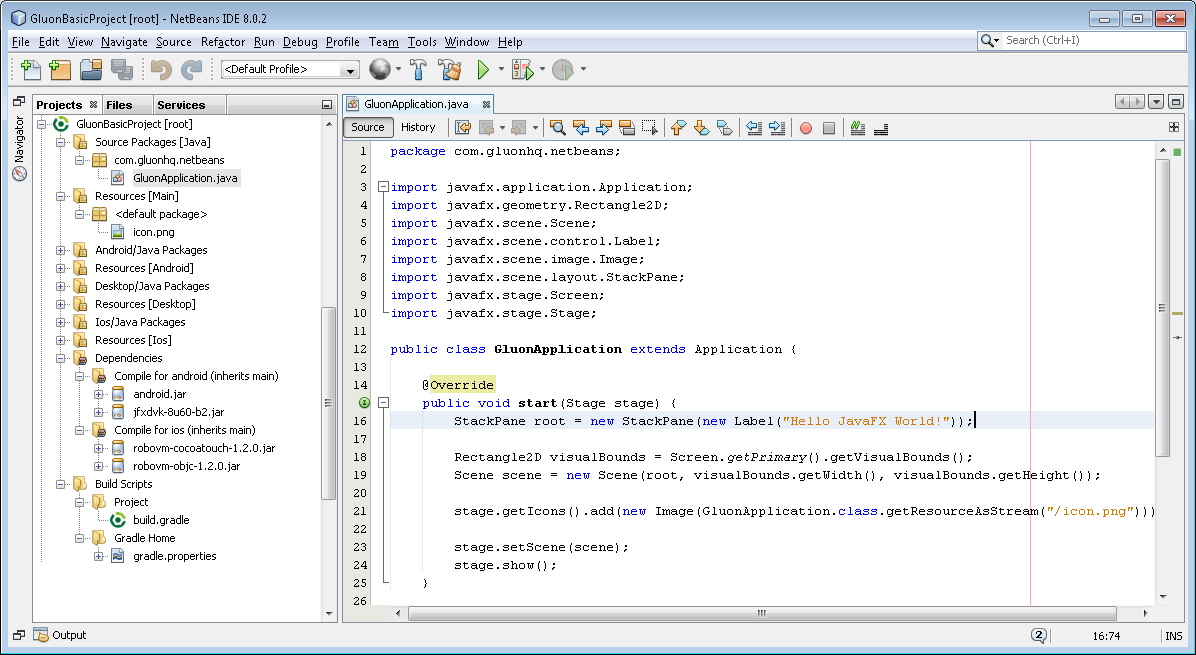Click the Uncomment lines icon

(x=881, y=128)
